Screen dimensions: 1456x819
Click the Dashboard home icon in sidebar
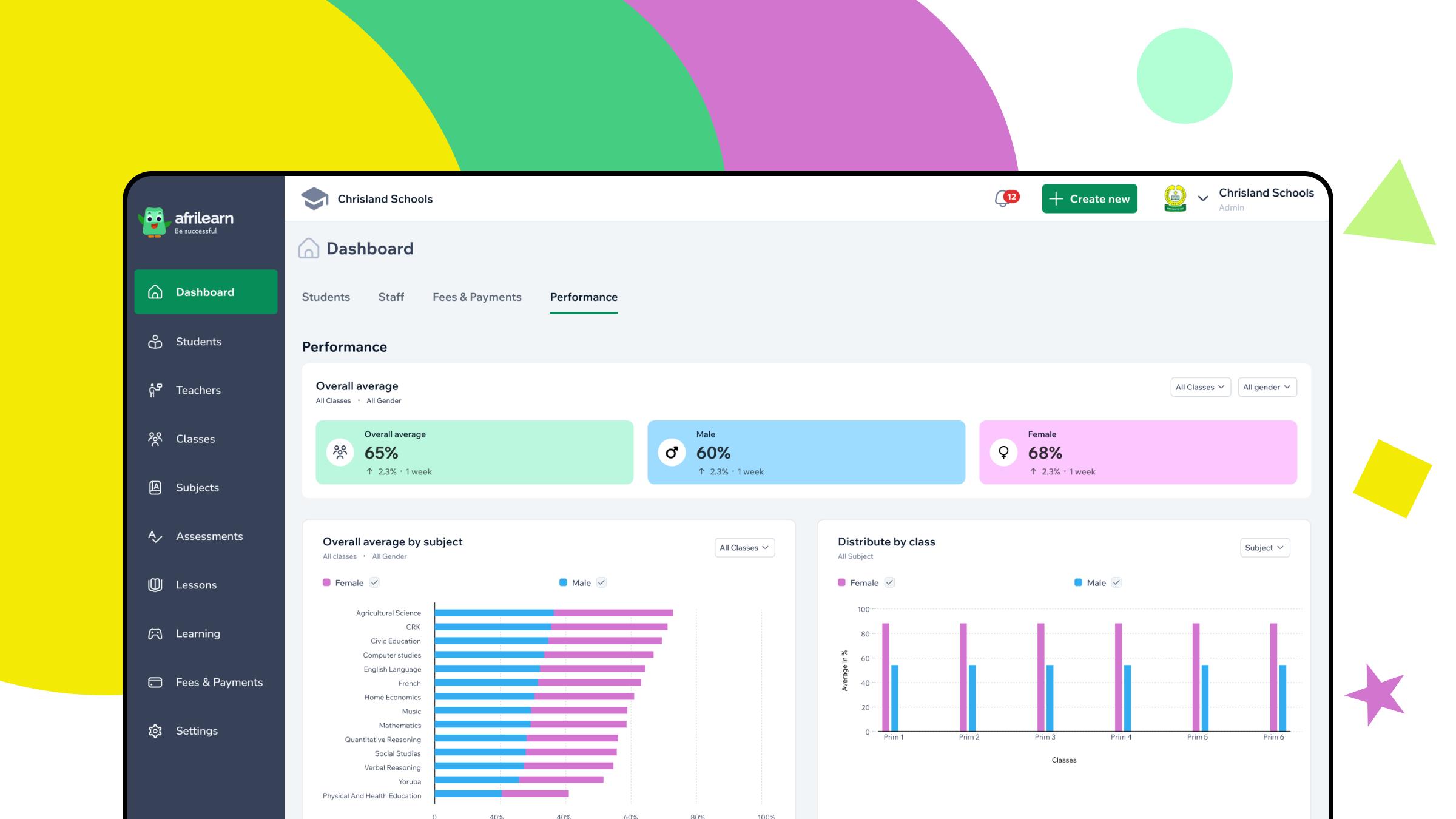pos(155,292)
